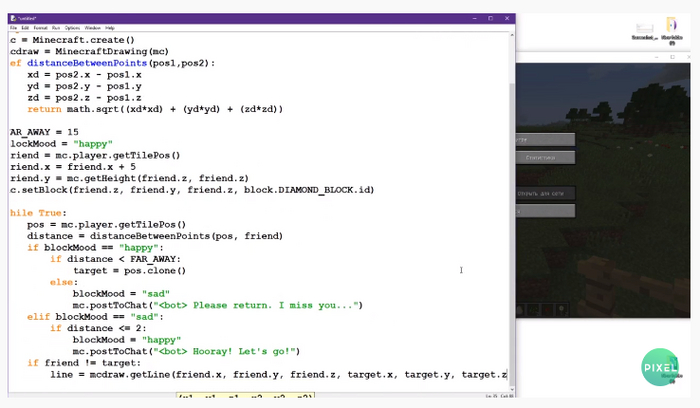Click the 'line = mcdraw.getLine' line
This screenshot has width=700, height=408.
click(279, 375)
